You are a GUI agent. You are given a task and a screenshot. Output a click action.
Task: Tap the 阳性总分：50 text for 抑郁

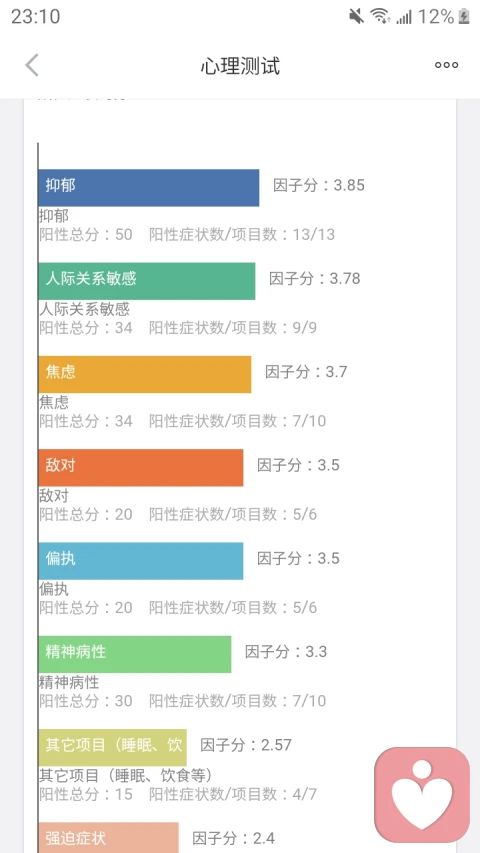point(85,234)
